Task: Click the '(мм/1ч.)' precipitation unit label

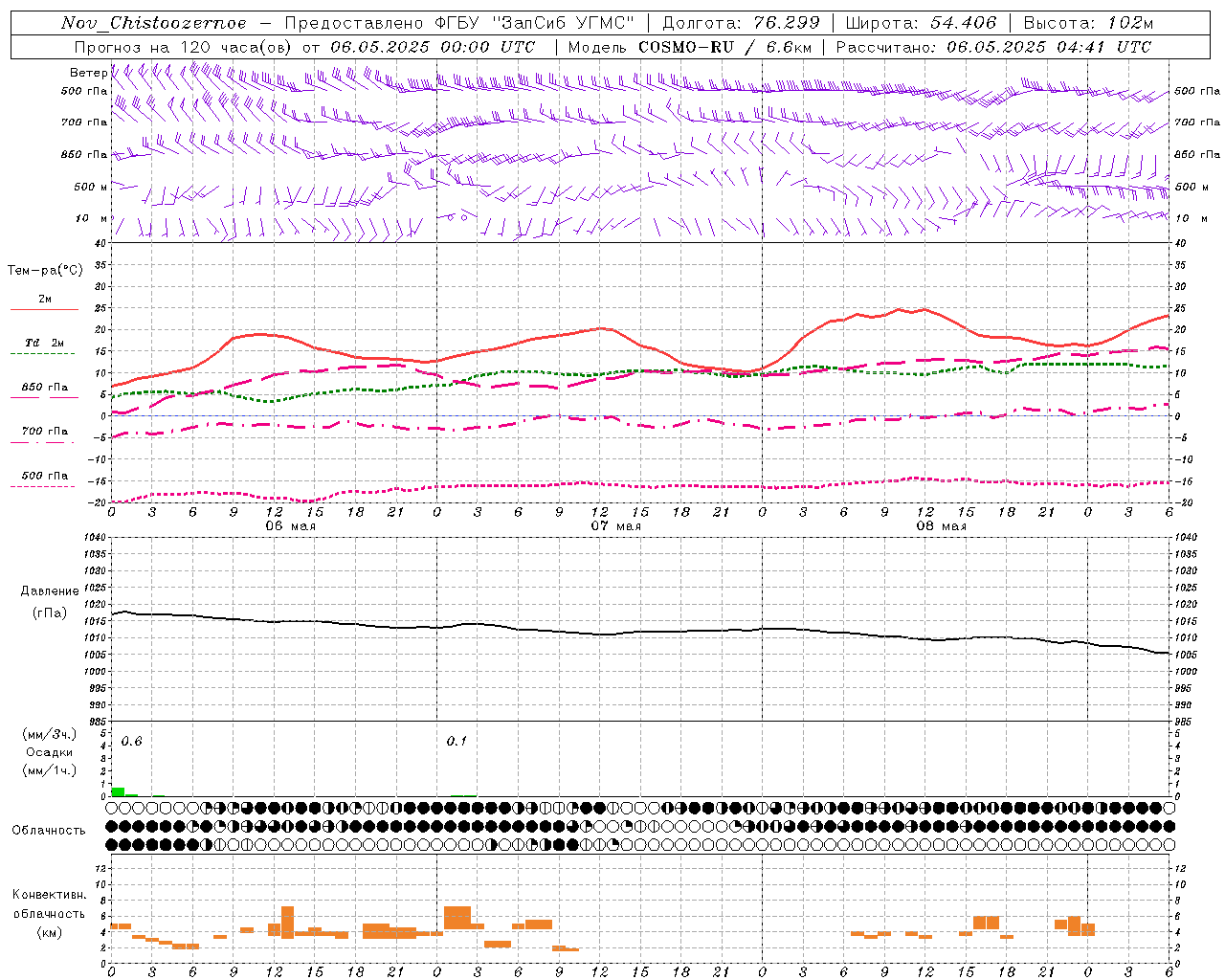Action: point(50,770)
